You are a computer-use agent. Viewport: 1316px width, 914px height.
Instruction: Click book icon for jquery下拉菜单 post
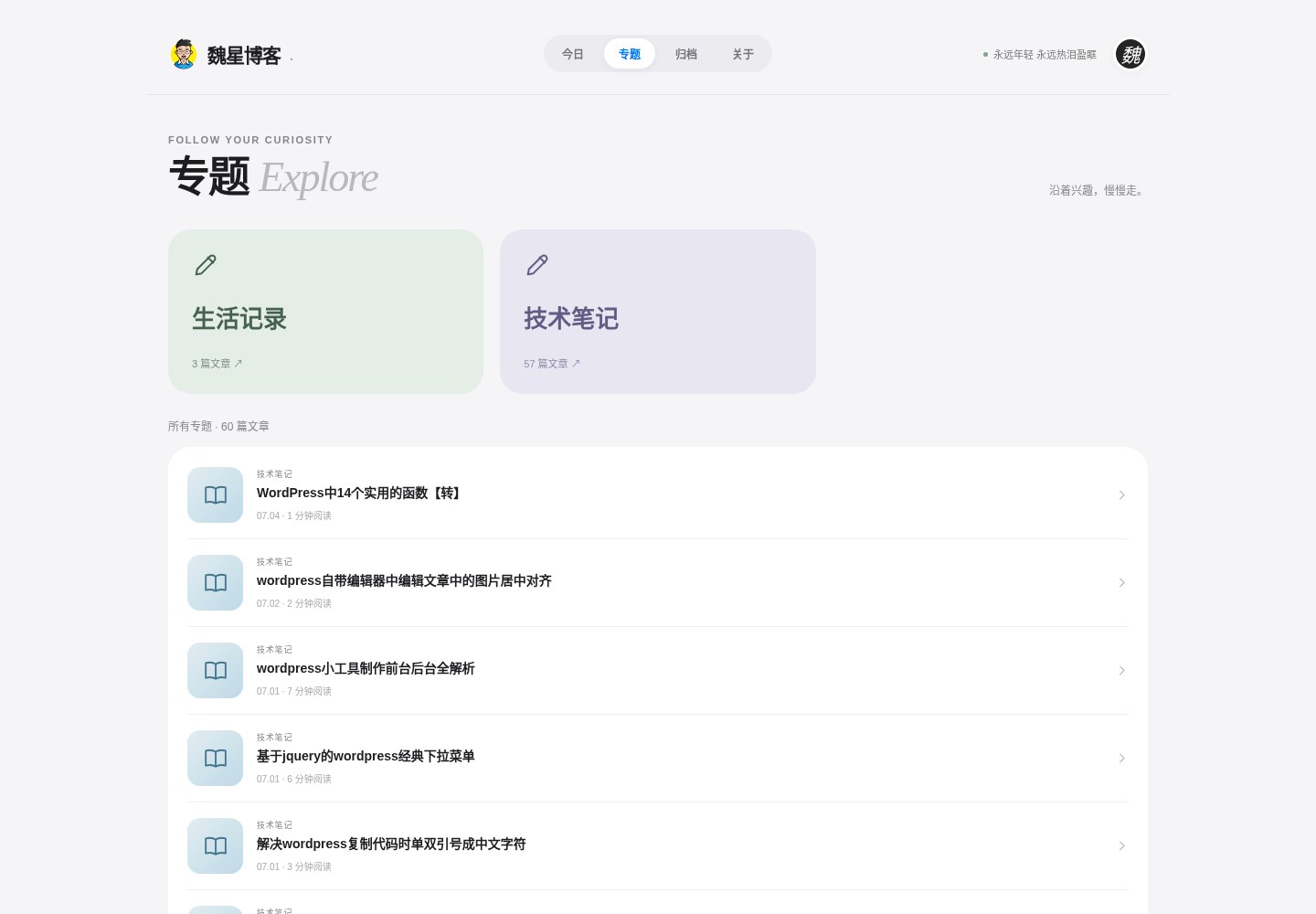pos(216,759)
